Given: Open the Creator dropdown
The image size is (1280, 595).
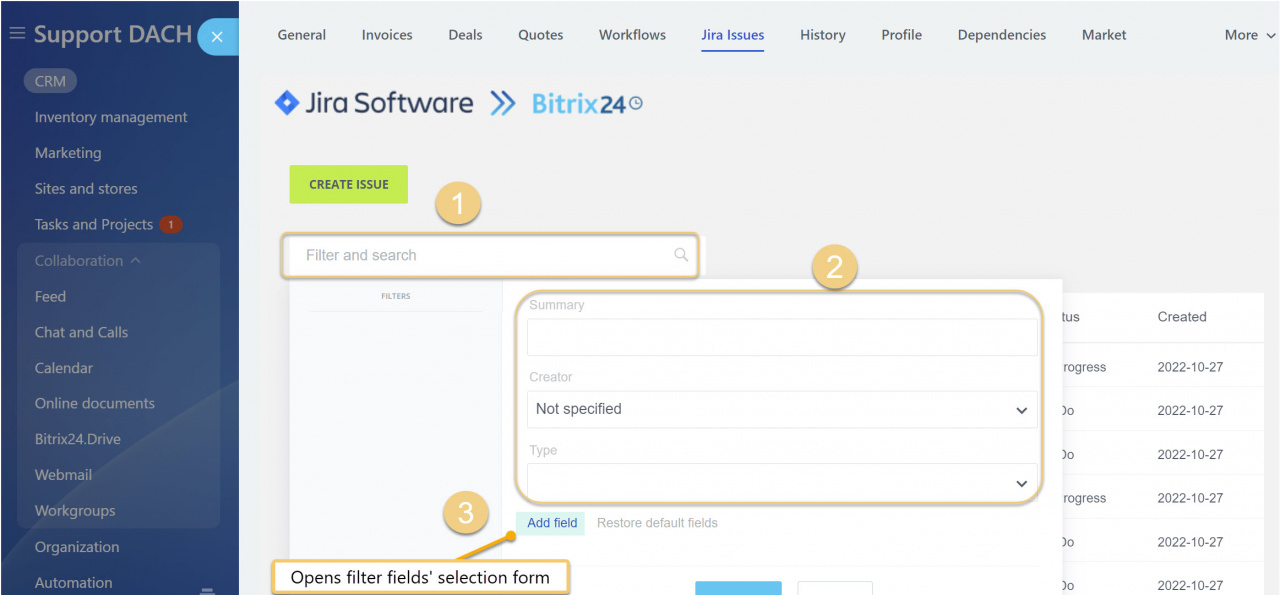Looking at the screenshot, I should (x=782, y=409).
